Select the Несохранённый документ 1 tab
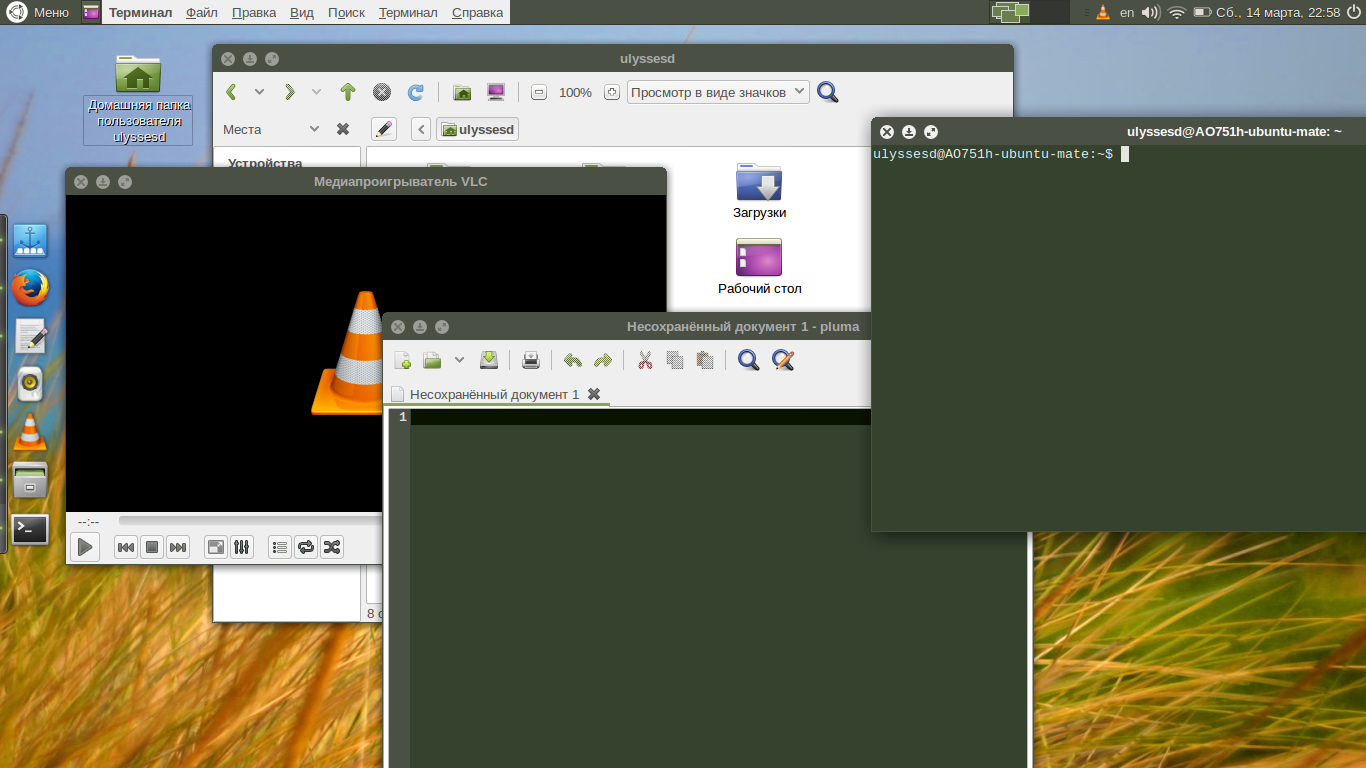Screen dimensions: 1366x768 (494, 394)
